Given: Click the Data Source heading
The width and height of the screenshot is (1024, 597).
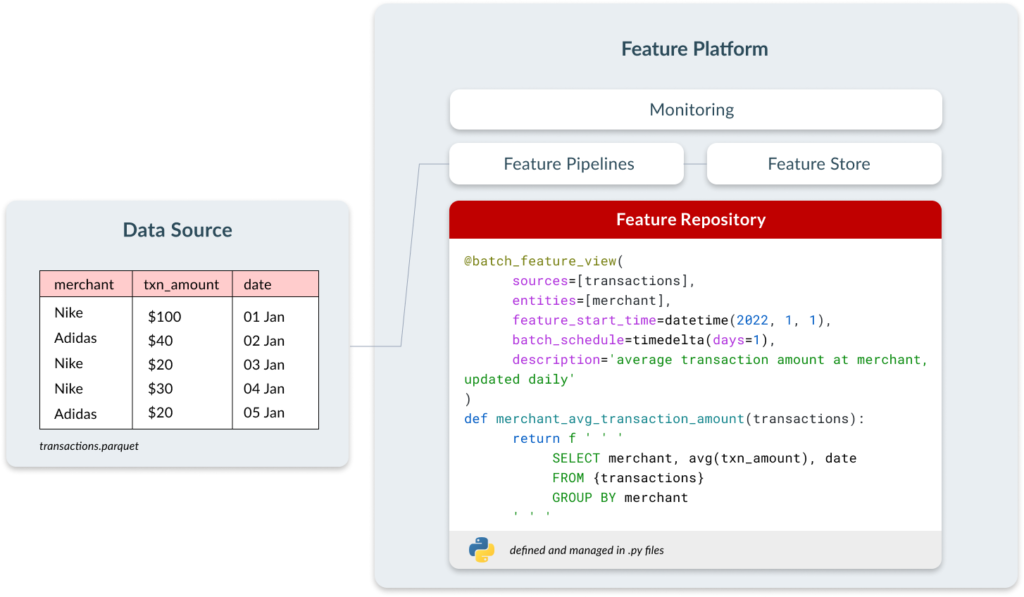Looking at the screenshot, I should tap(178, 230).
